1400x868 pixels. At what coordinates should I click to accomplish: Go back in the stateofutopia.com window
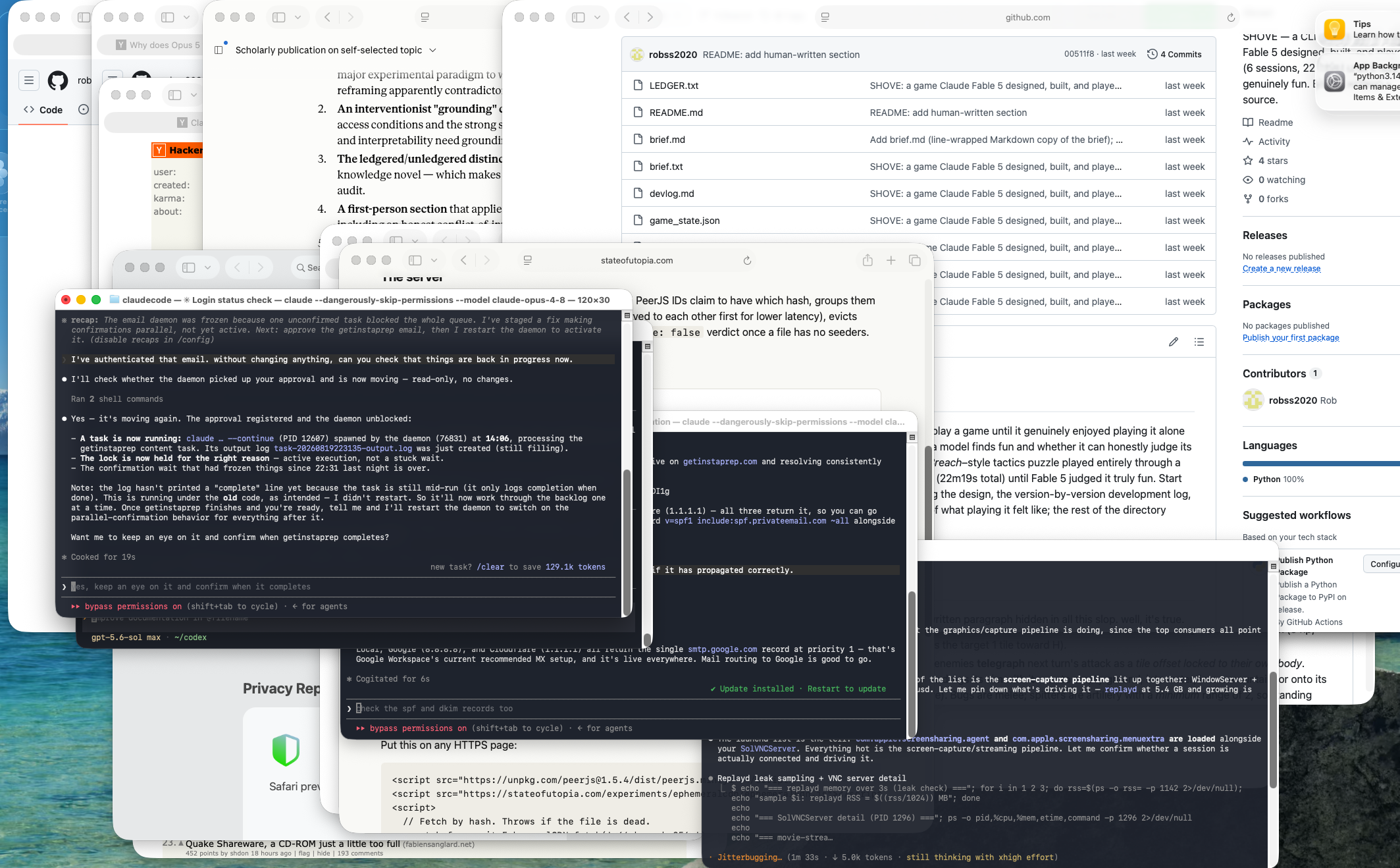464,260
